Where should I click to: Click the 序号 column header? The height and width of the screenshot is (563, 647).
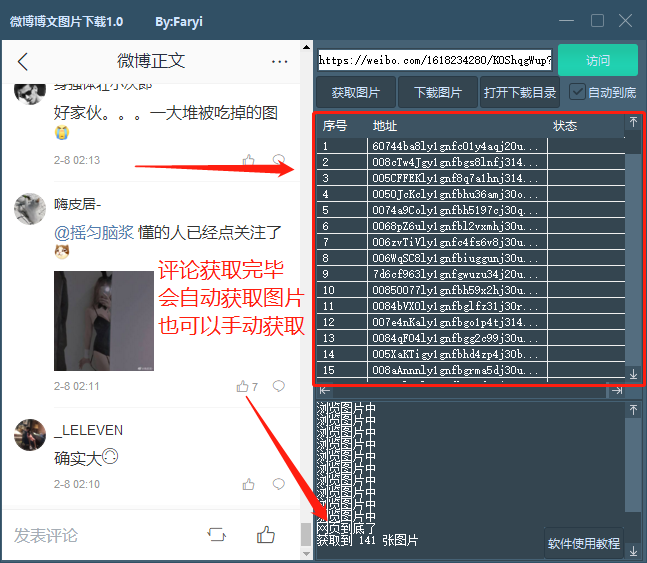[x=335, y=126]
